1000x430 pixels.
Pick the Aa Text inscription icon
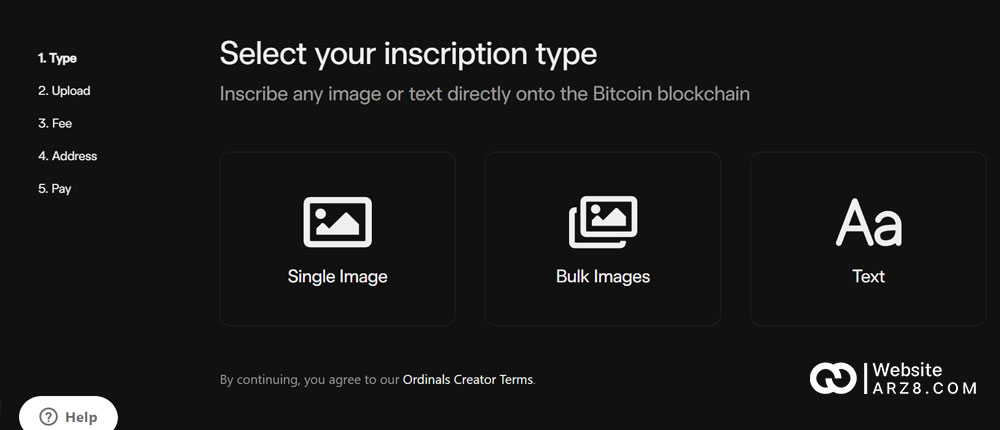869,223
